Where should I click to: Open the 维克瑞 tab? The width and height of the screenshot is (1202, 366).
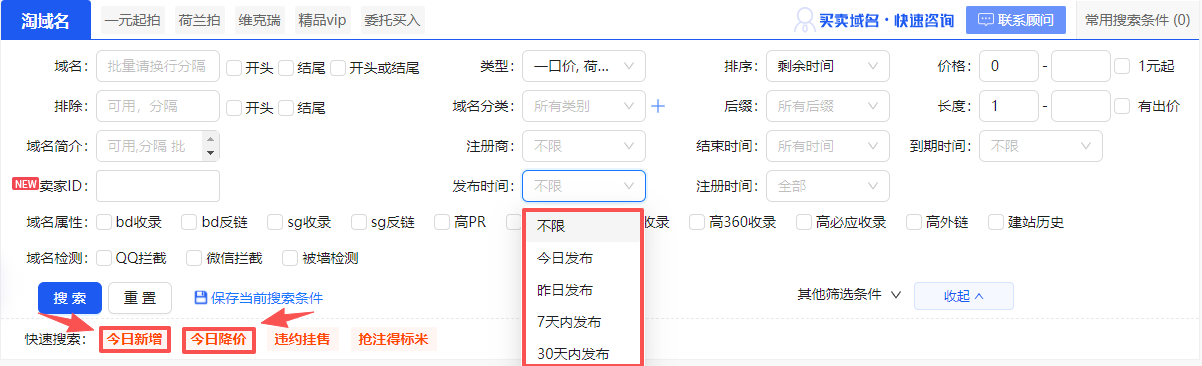(x=260, y=19)
